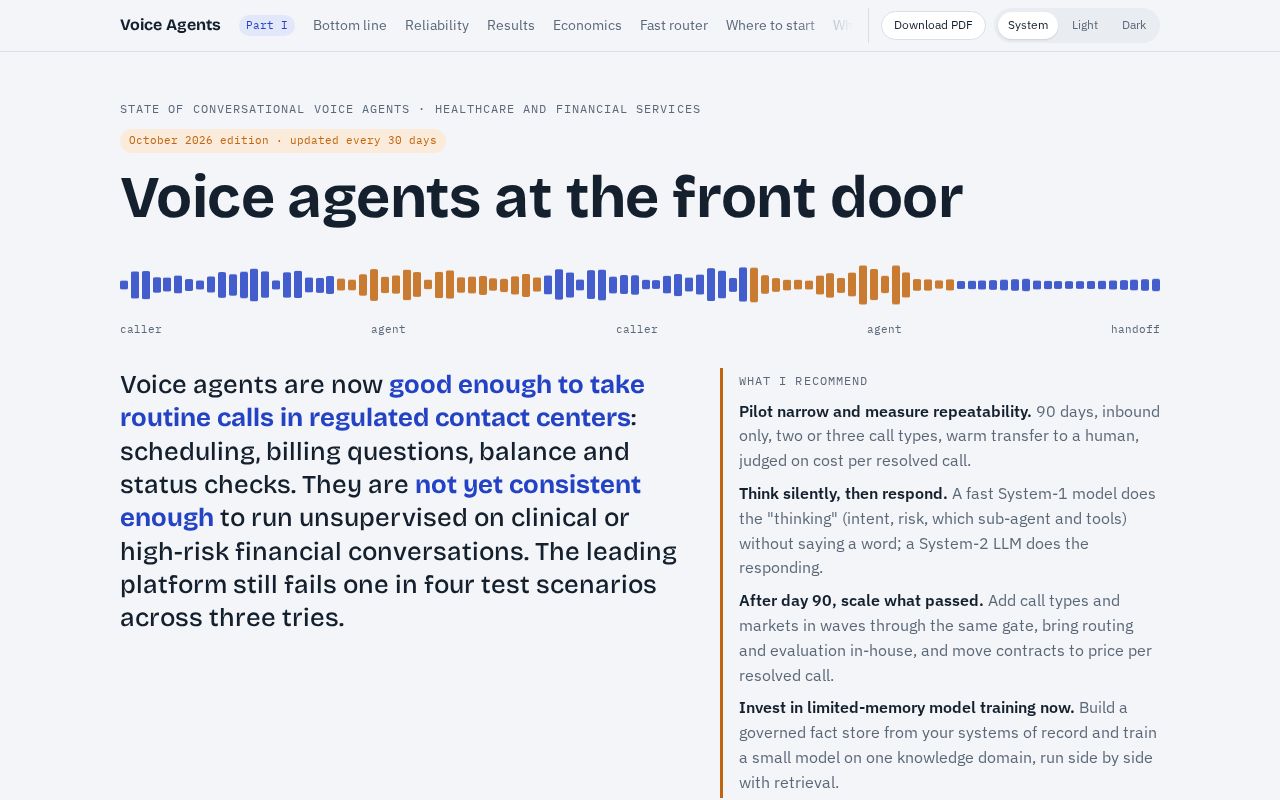
Task: Click the Part I badge
Action: pyautogui.click(x=267, y=25)
